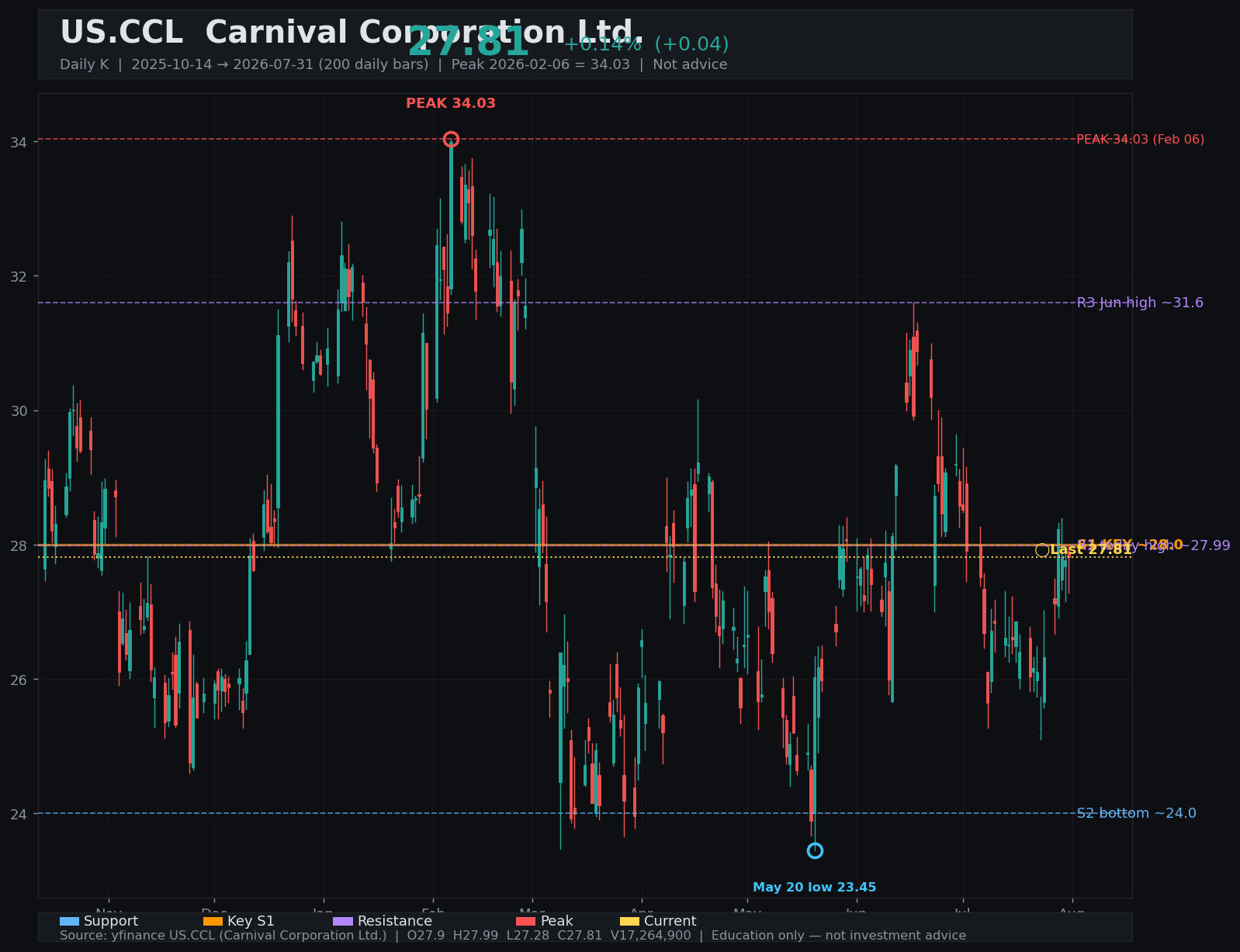Click the 'PEAK 34.03 (Feb 06)' right-side label
The image size is (1240, 952).
[x=1141, y=140]
